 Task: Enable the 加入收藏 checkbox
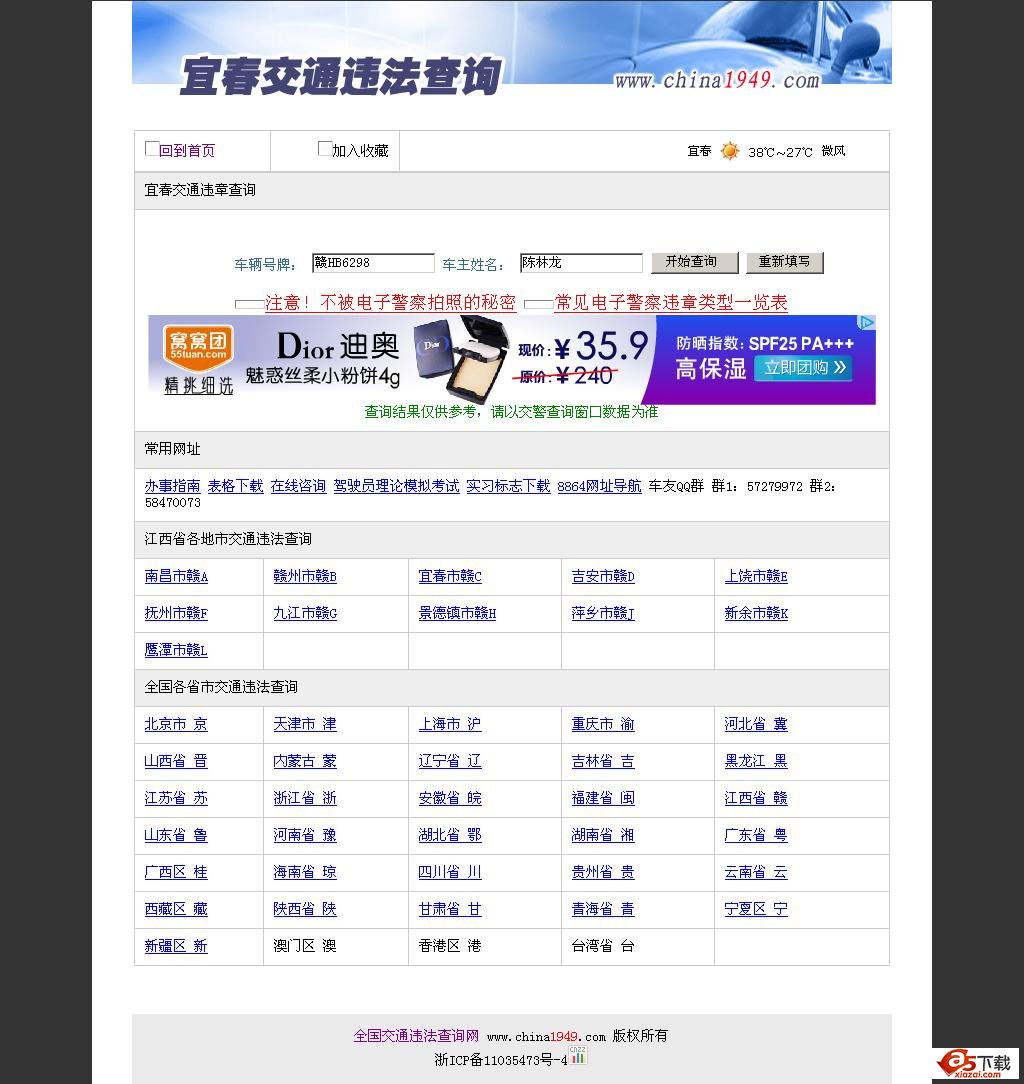pos(324,147)
